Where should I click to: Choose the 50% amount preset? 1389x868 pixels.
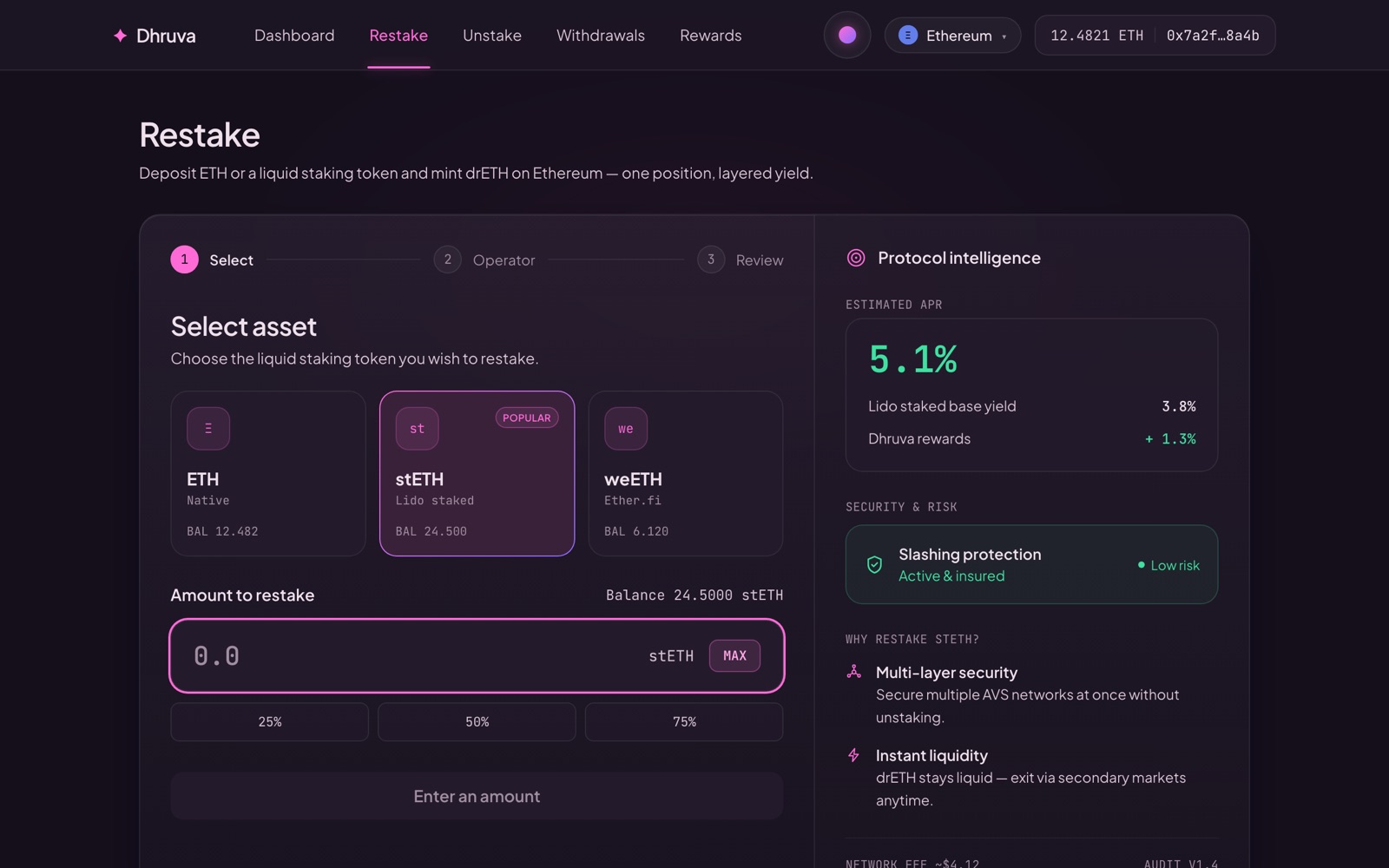[x=477, y=722]
